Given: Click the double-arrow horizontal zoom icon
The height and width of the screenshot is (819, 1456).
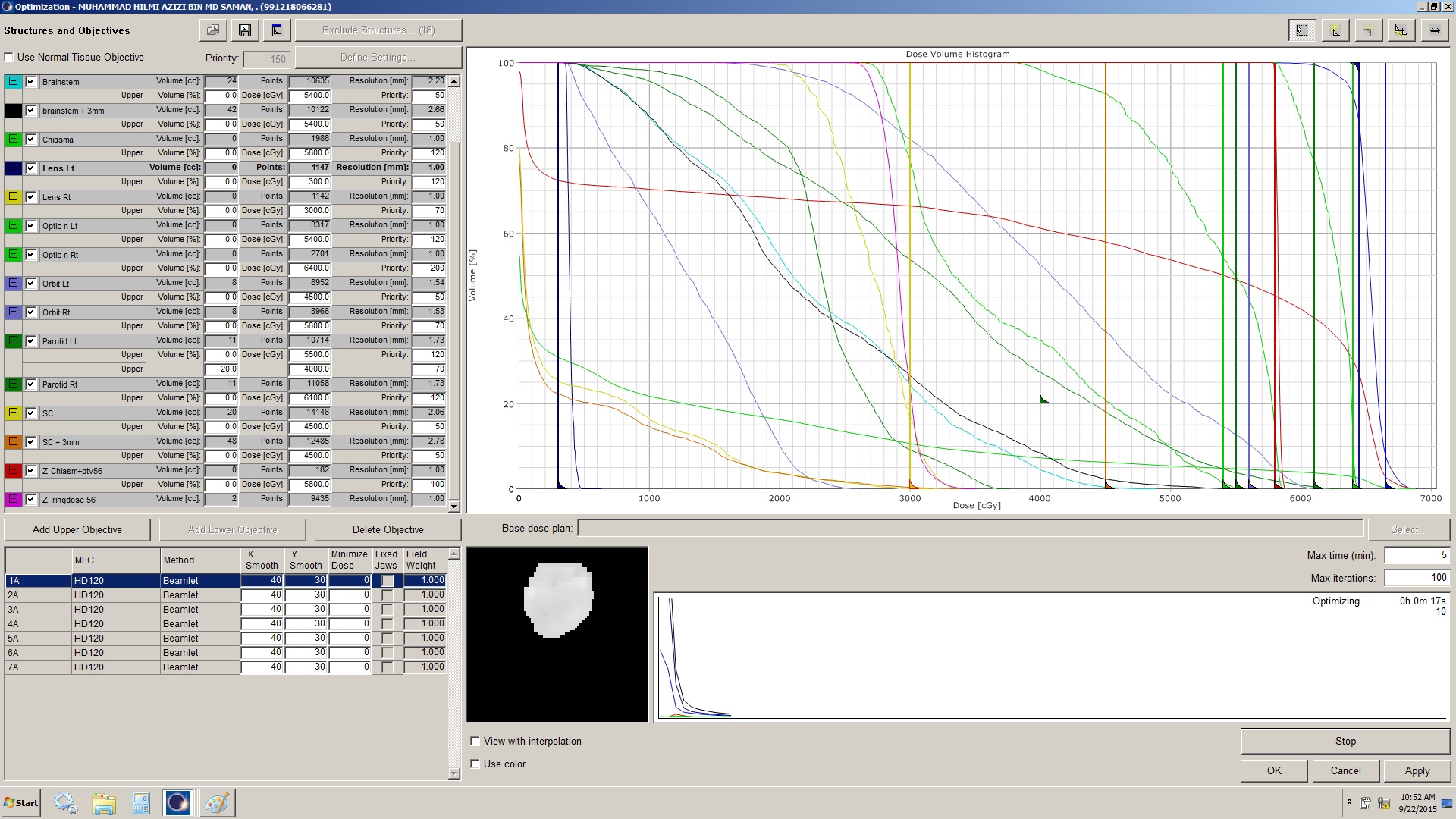Looking at the screenshot, I should pyautogui.click(x=1435, y=30).
